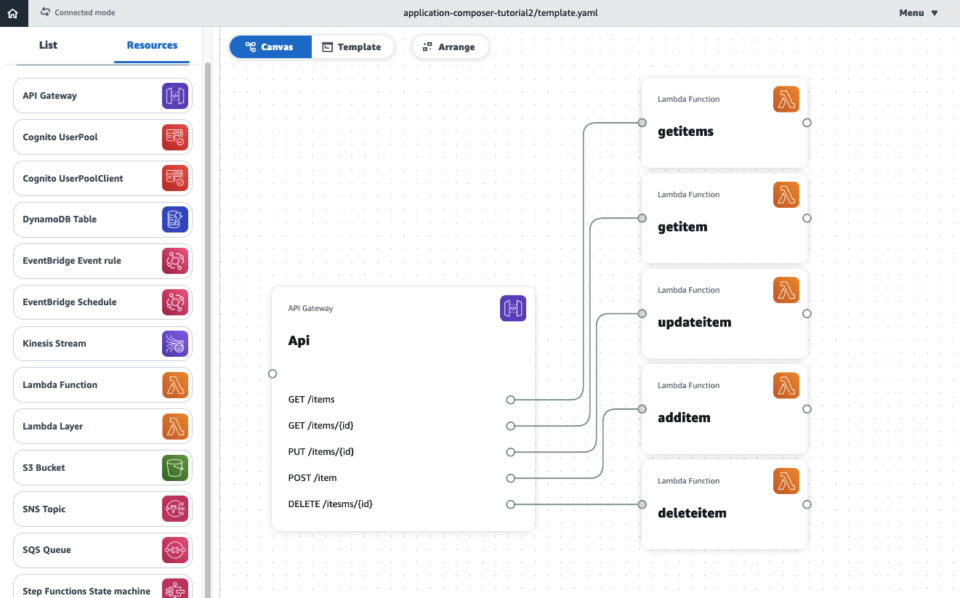Click the DELETE /itesms/{id} route on the Api card

pyautogui.click(x=331, y=504)
